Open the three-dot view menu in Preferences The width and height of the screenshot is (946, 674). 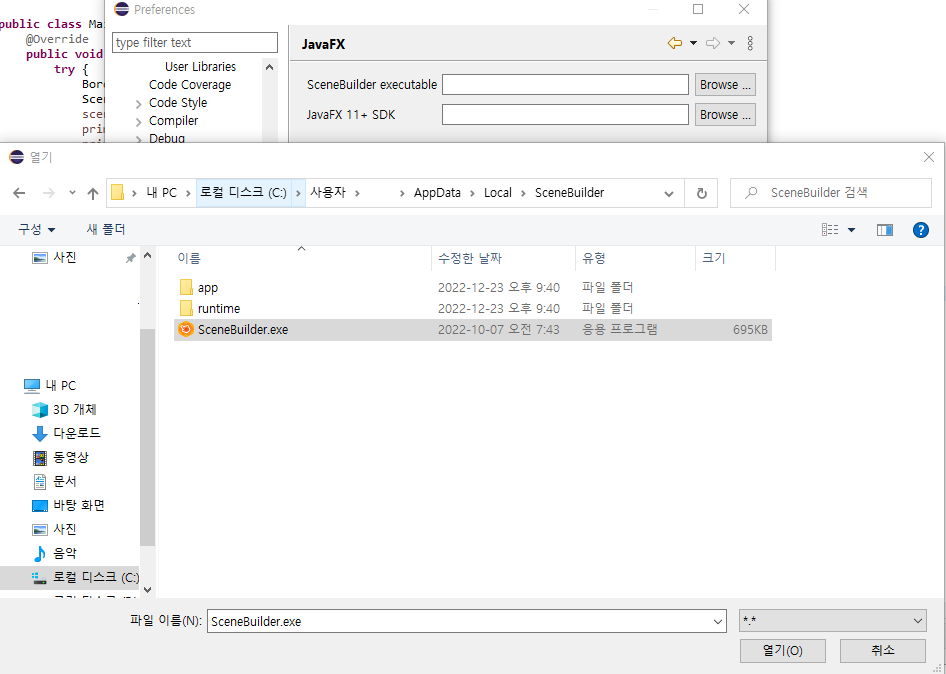tap(750, 43)
